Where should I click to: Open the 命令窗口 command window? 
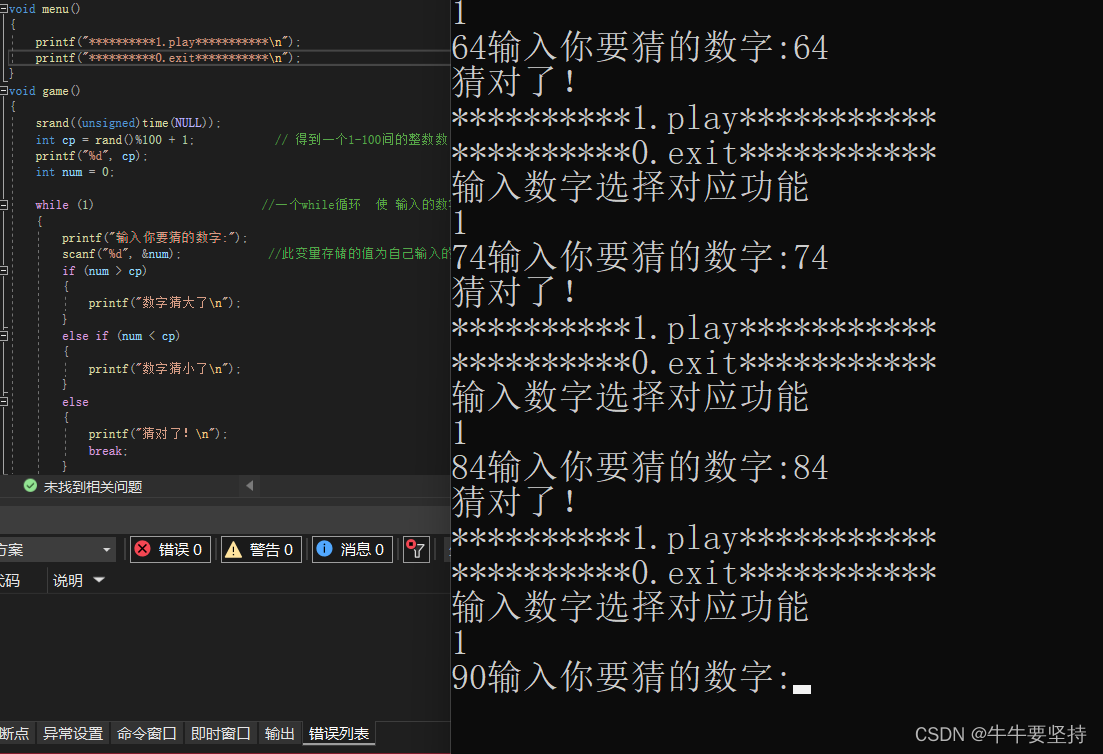[x=146, y=733]
